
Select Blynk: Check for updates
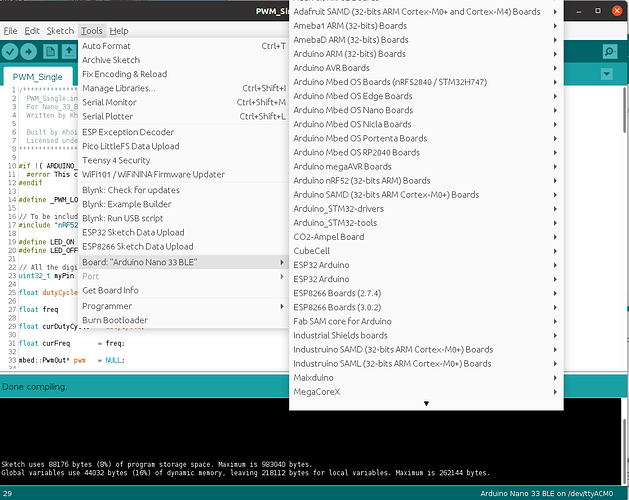point(184,190)
